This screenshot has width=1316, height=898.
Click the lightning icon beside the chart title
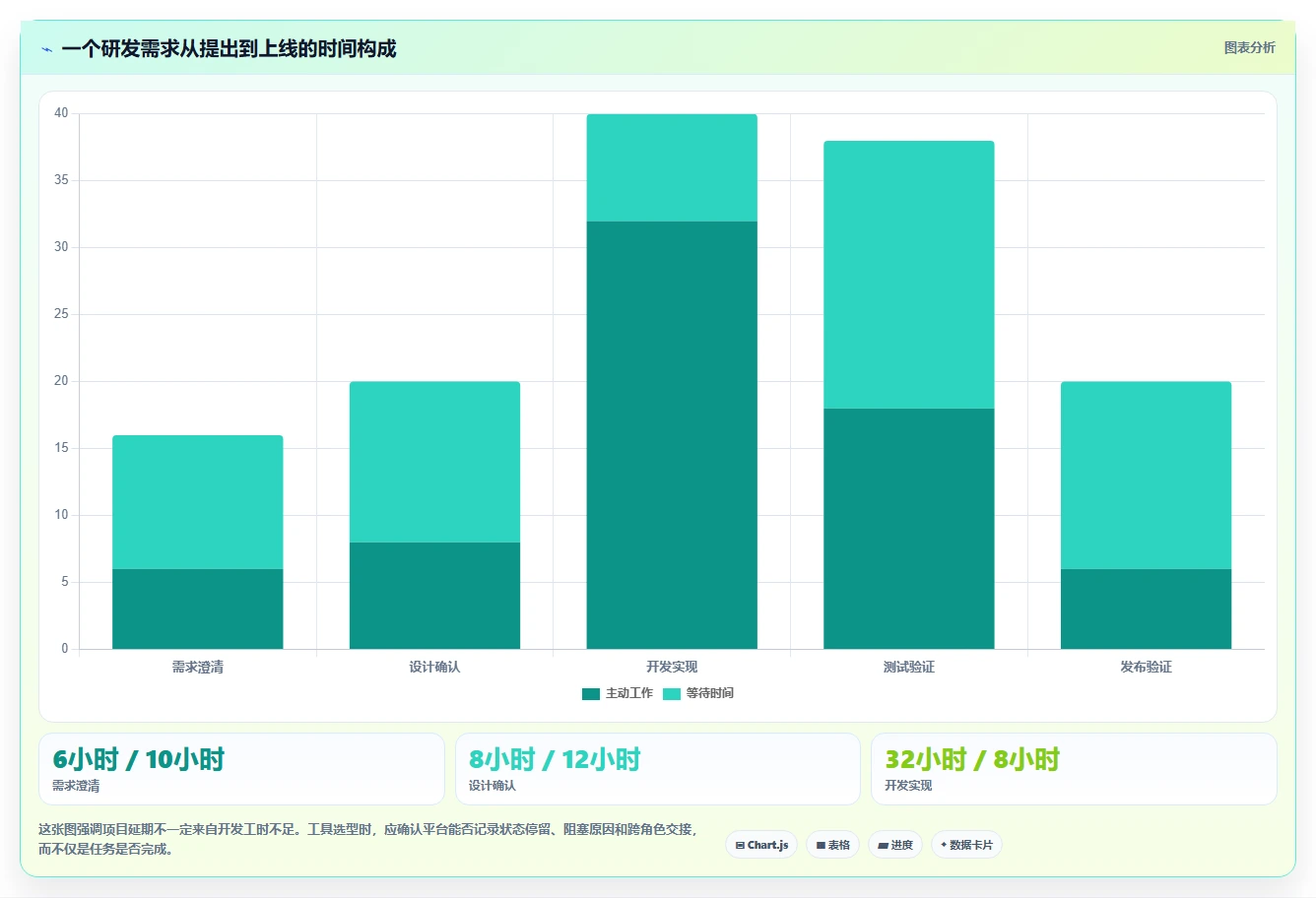[46, 49]
